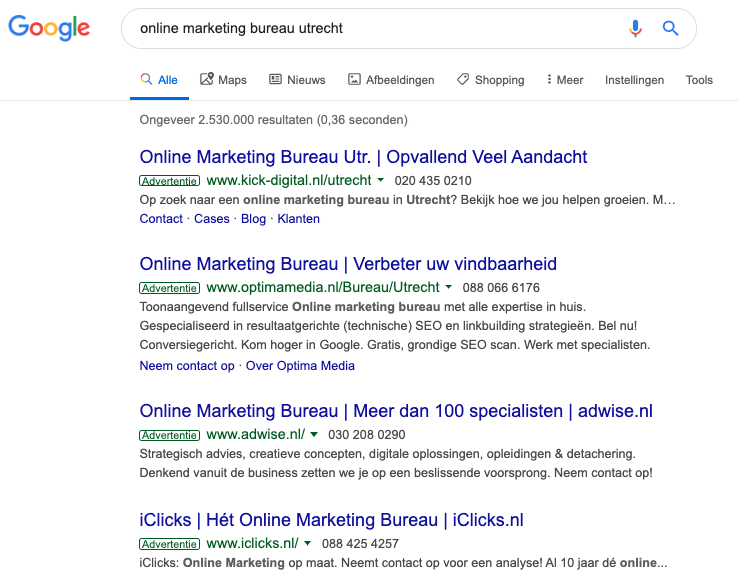
Task: Click the Nieuws tab newspaper icon
Action: [x=275, y=79]
